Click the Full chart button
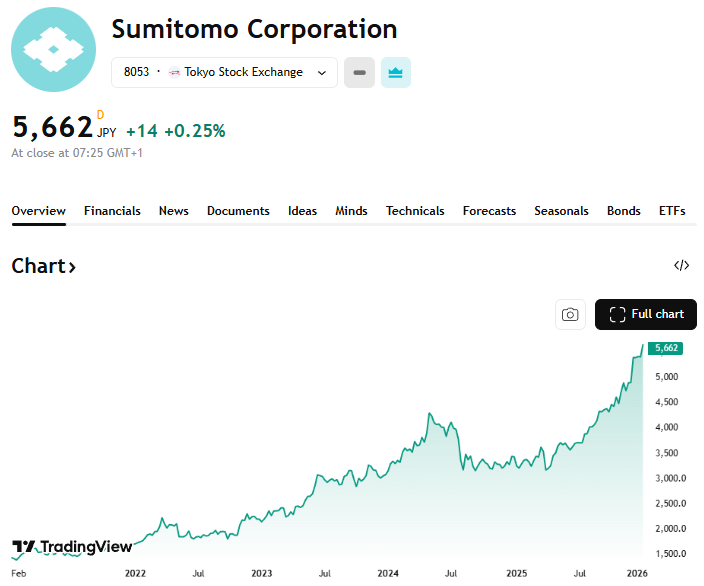Viewport: 704px width, 586px height. pos(646,314)
